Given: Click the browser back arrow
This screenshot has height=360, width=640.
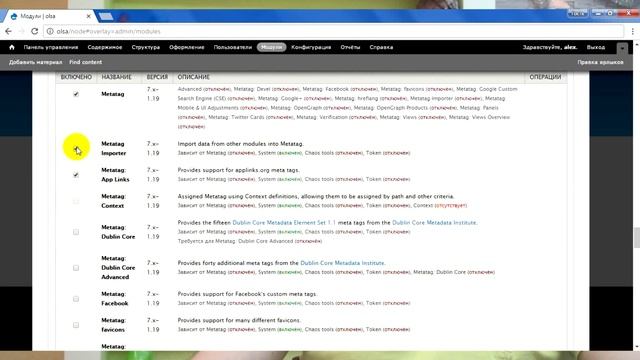Looking at the screenshot, I should click(9, 31).
